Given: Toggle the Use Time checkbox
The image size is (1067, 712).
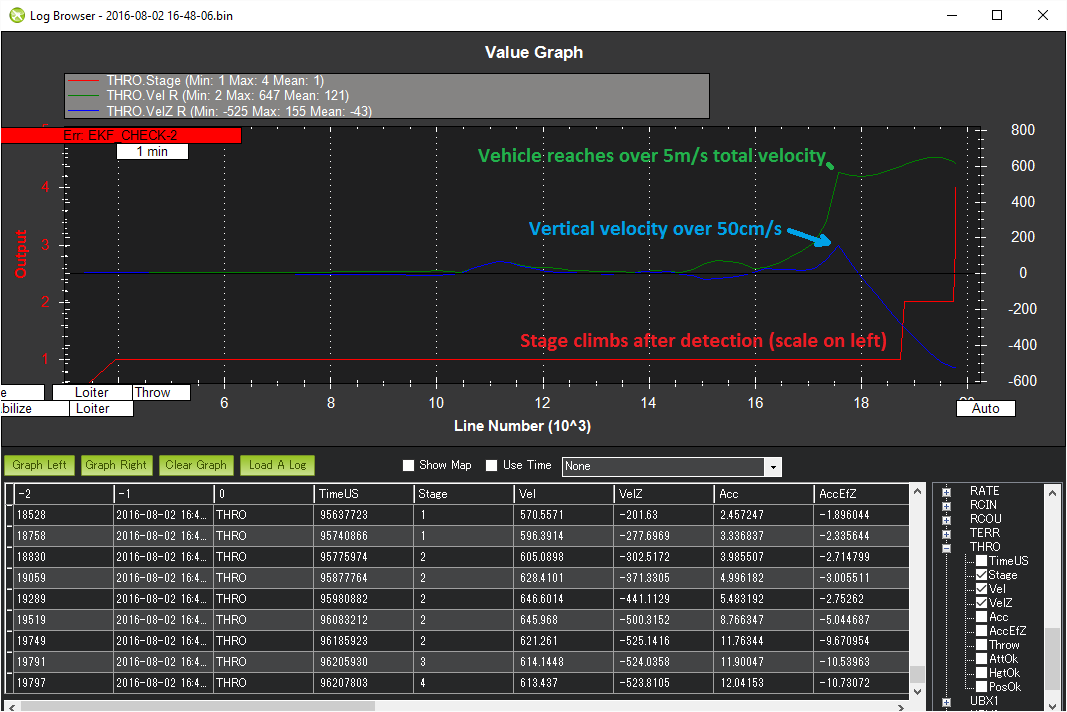Looking at the screenshot, I should pos(492,466).
